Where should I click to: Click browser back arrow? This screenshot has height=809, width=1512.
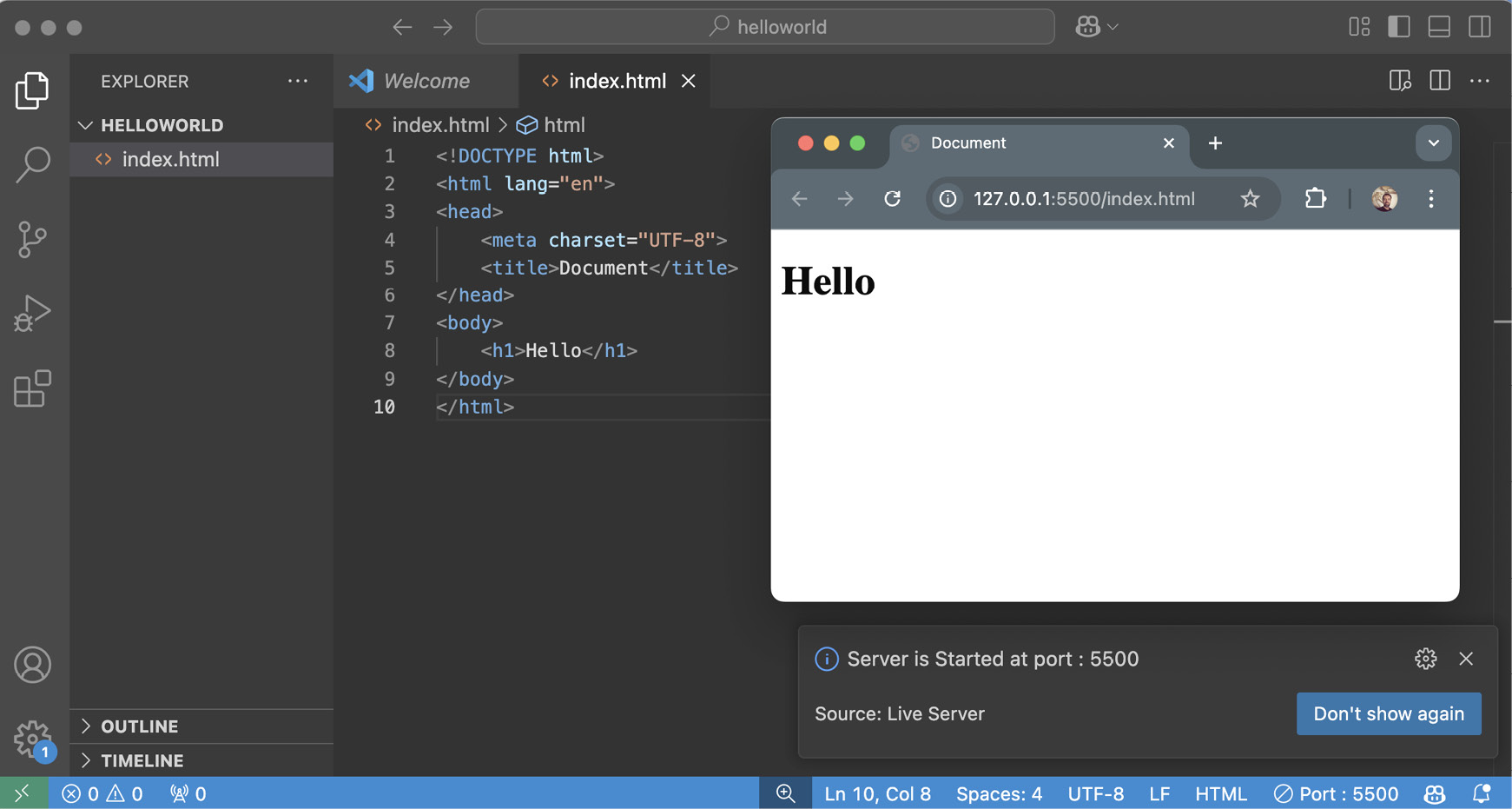coord(800,199)
